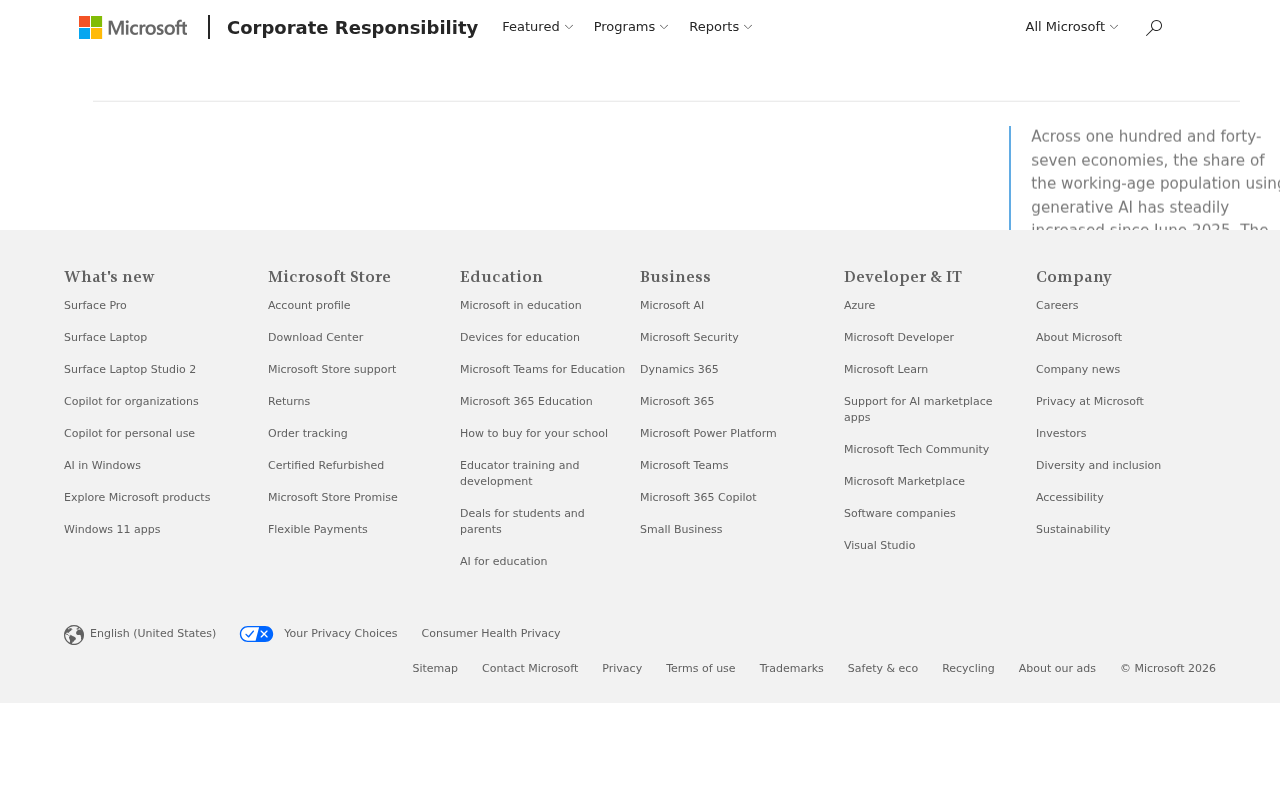The width and height of the screenshot is (1280, 800).
Task: Open Microsoft Teams for Education
Action: pos(542,370)
